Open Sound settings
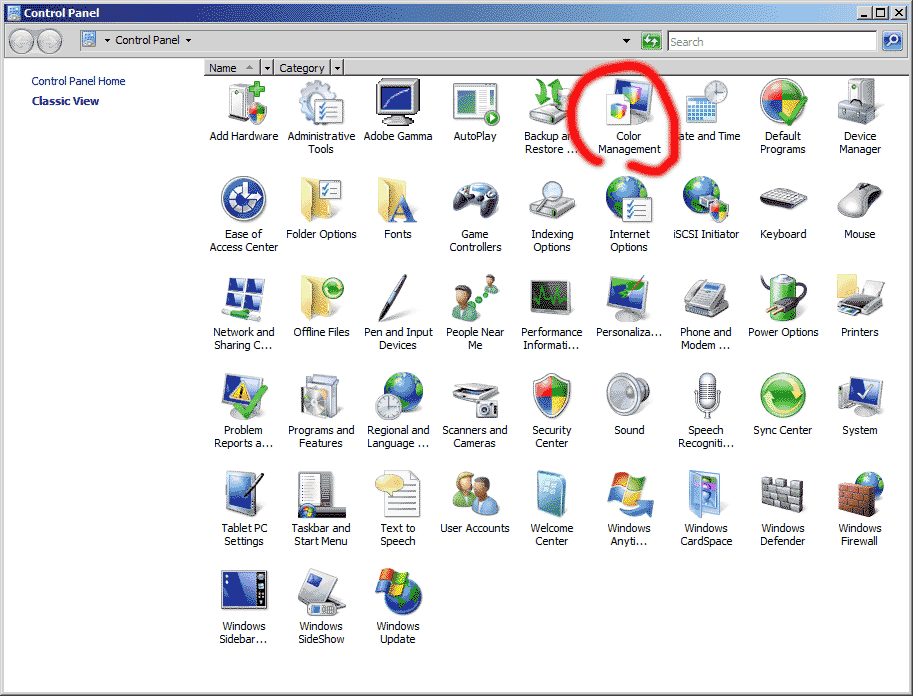The width and height of the screenshot is (913, 696). coord(629,405)
